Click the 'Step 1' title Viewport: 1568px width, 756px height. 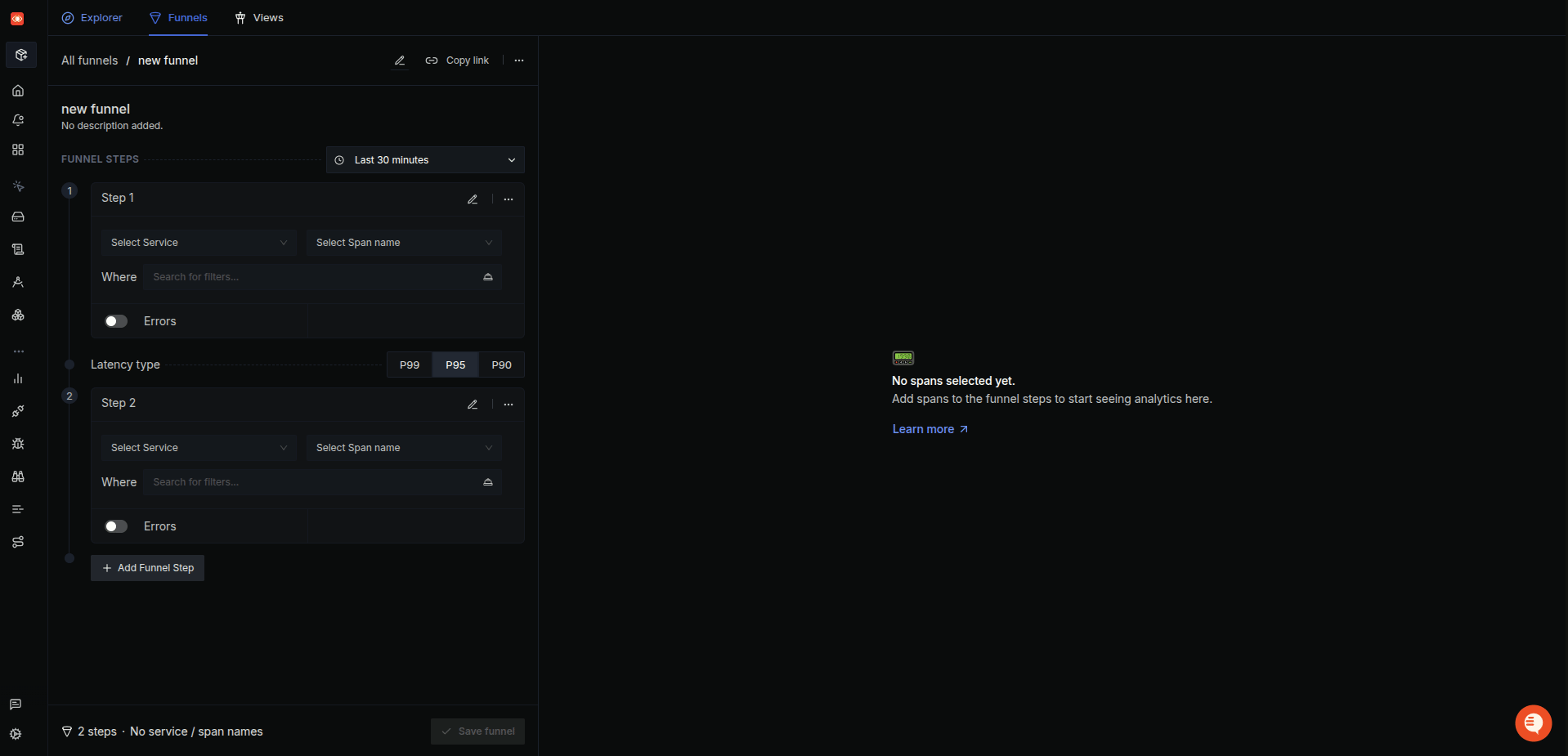coord(118,198)
